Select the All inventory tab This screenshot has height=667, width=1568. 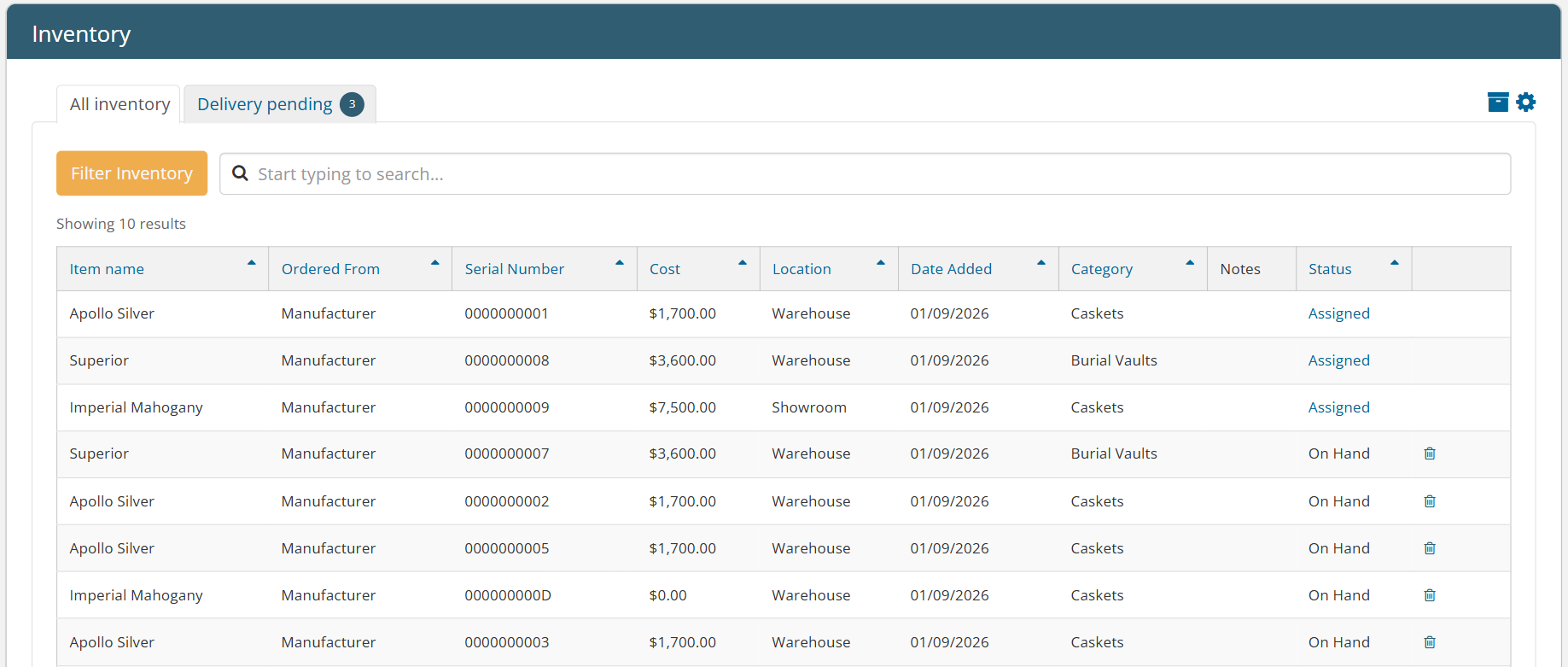click(x=119, y=104)
